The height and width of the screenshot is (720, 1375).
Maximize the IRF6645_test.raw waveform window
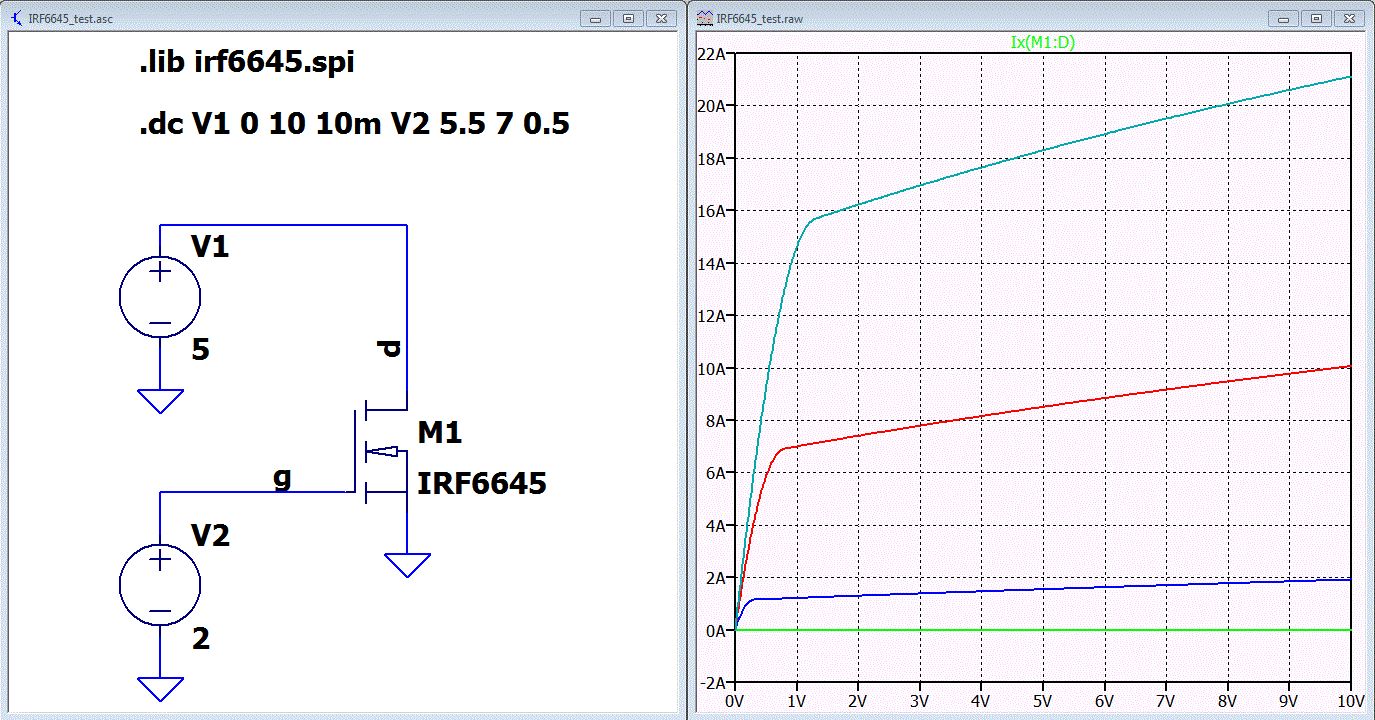[1316, 18]
